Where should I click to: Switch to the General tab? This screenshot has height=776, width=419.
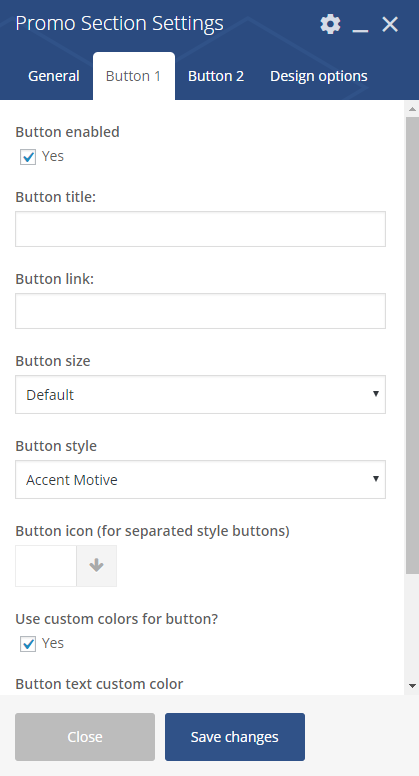(53, 76)
